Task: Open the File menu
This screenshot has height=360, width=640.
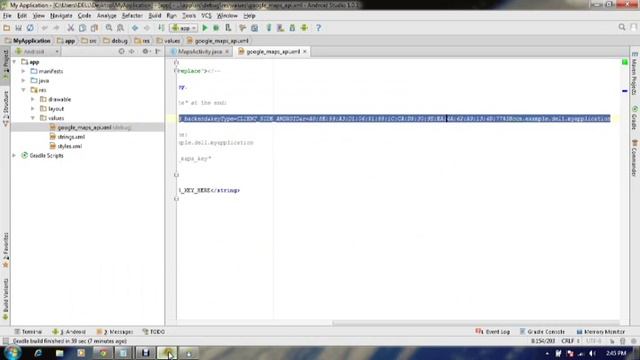Action: click(7, 16)
